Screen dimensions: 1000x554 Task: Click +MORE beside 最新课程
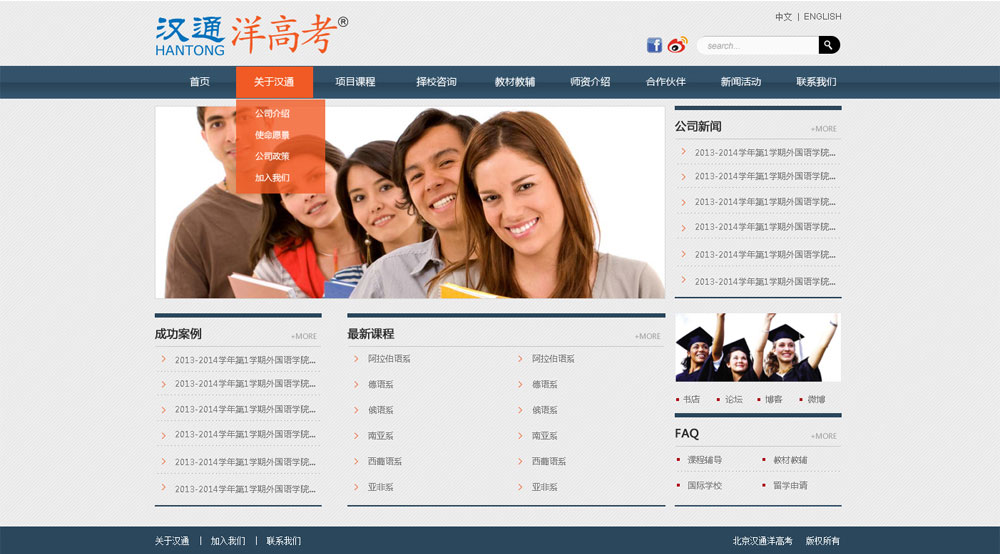pos(647,336)
